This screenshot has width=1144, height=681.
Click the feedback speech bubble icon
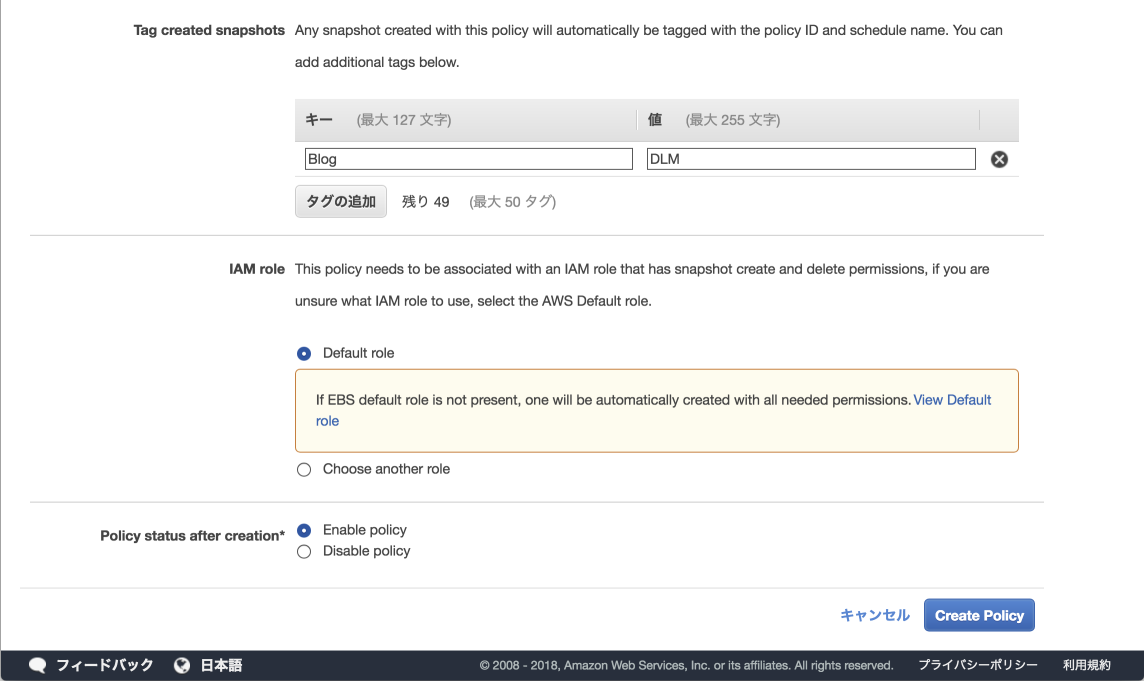click(x=37, y=664)
